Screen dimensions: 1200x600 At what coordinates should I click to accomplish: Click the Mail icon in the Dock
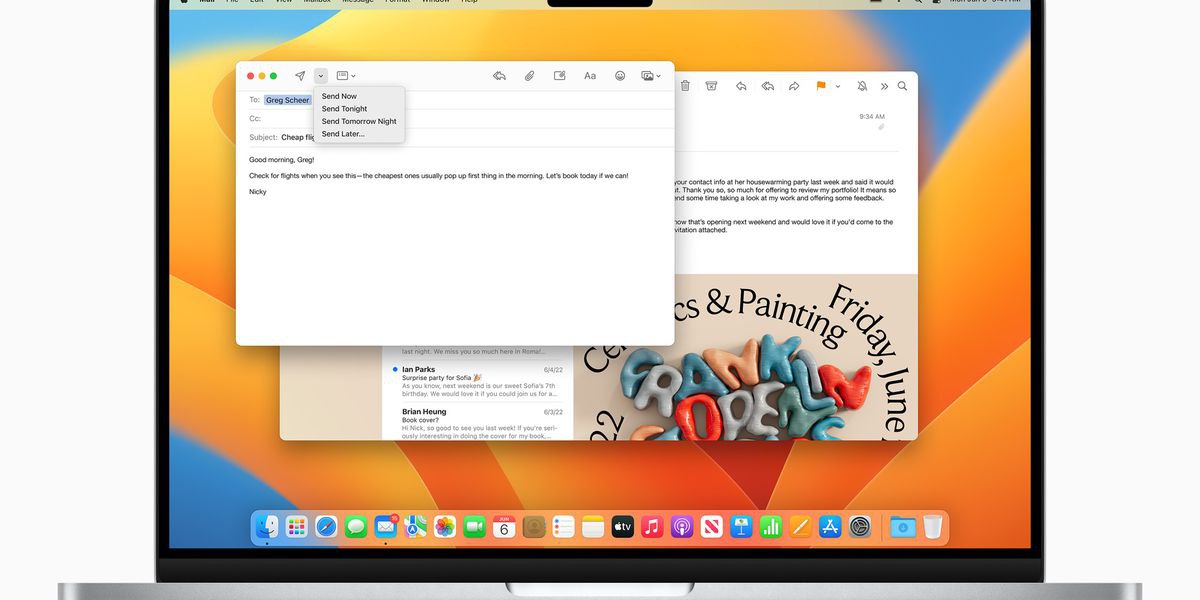click(386, 527)
